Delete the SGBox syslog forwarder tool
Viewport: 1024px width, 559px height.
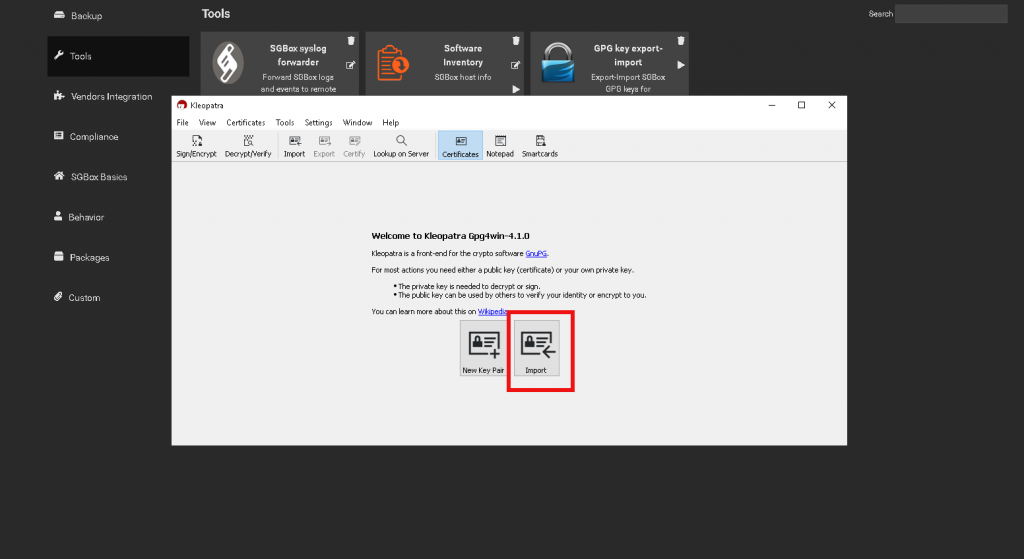[351, 40]
